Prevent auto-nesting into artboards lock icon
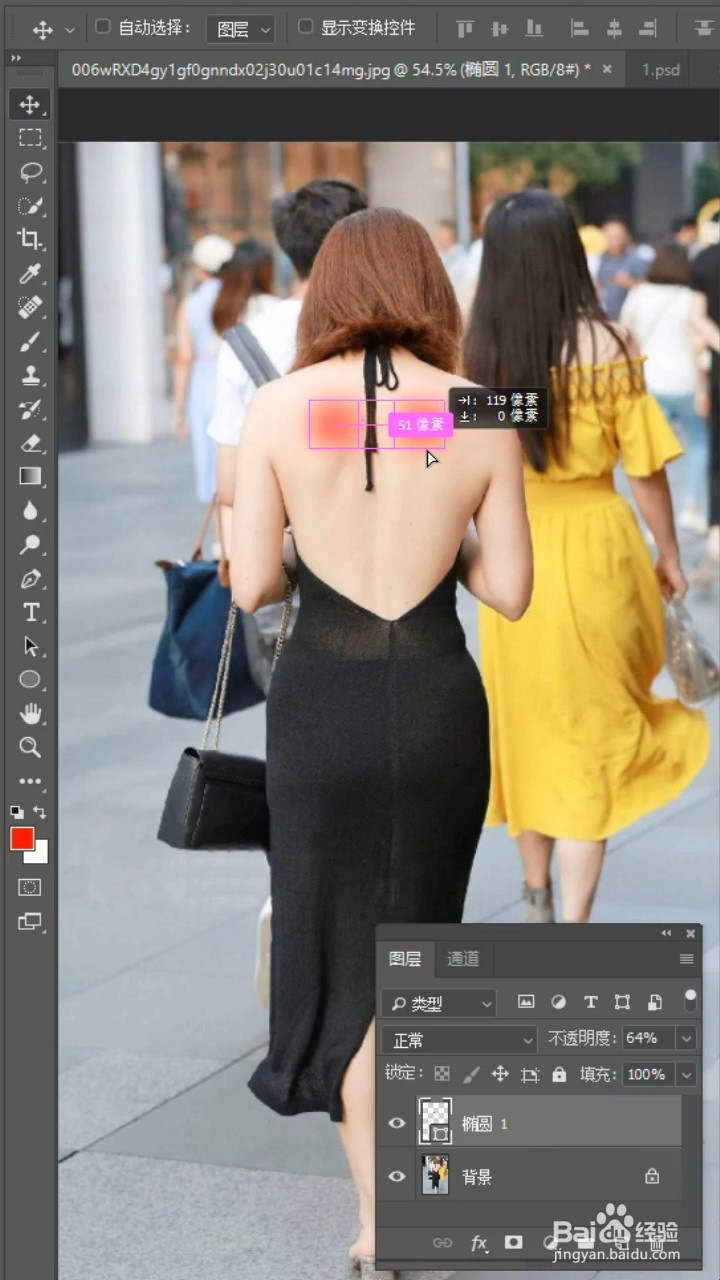The width and height of the screenshot is (720, 1280). (530, 1074)
